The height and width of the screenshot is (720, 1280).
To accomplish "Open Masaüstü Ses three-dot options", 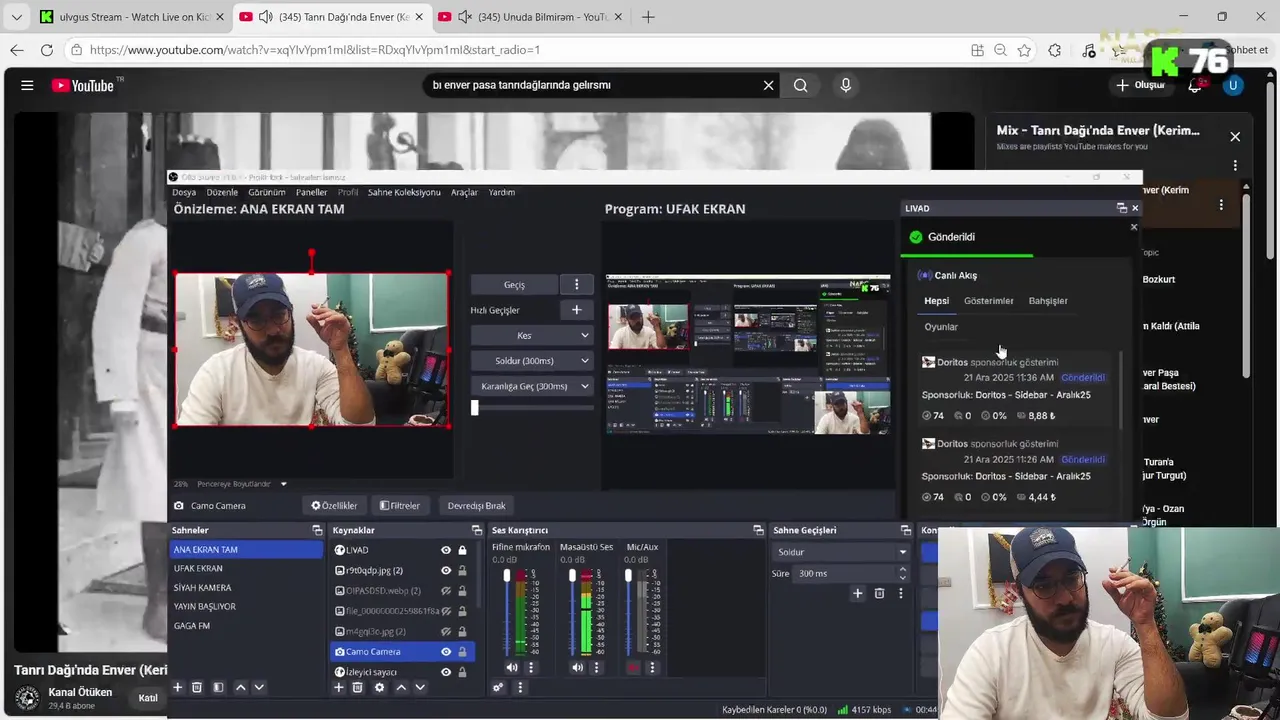I will point(596,667).
